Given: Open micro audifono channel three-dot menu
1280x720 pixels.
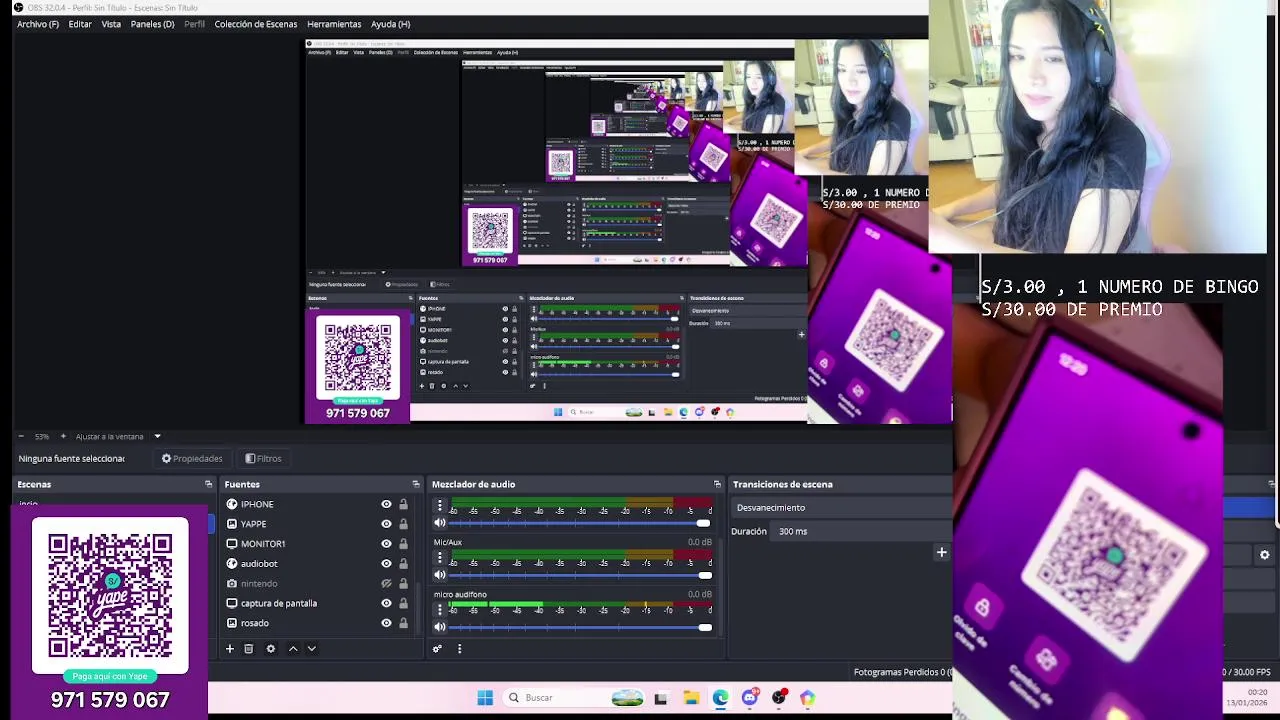Looking at the screenshot, I should tap(439, 610).
